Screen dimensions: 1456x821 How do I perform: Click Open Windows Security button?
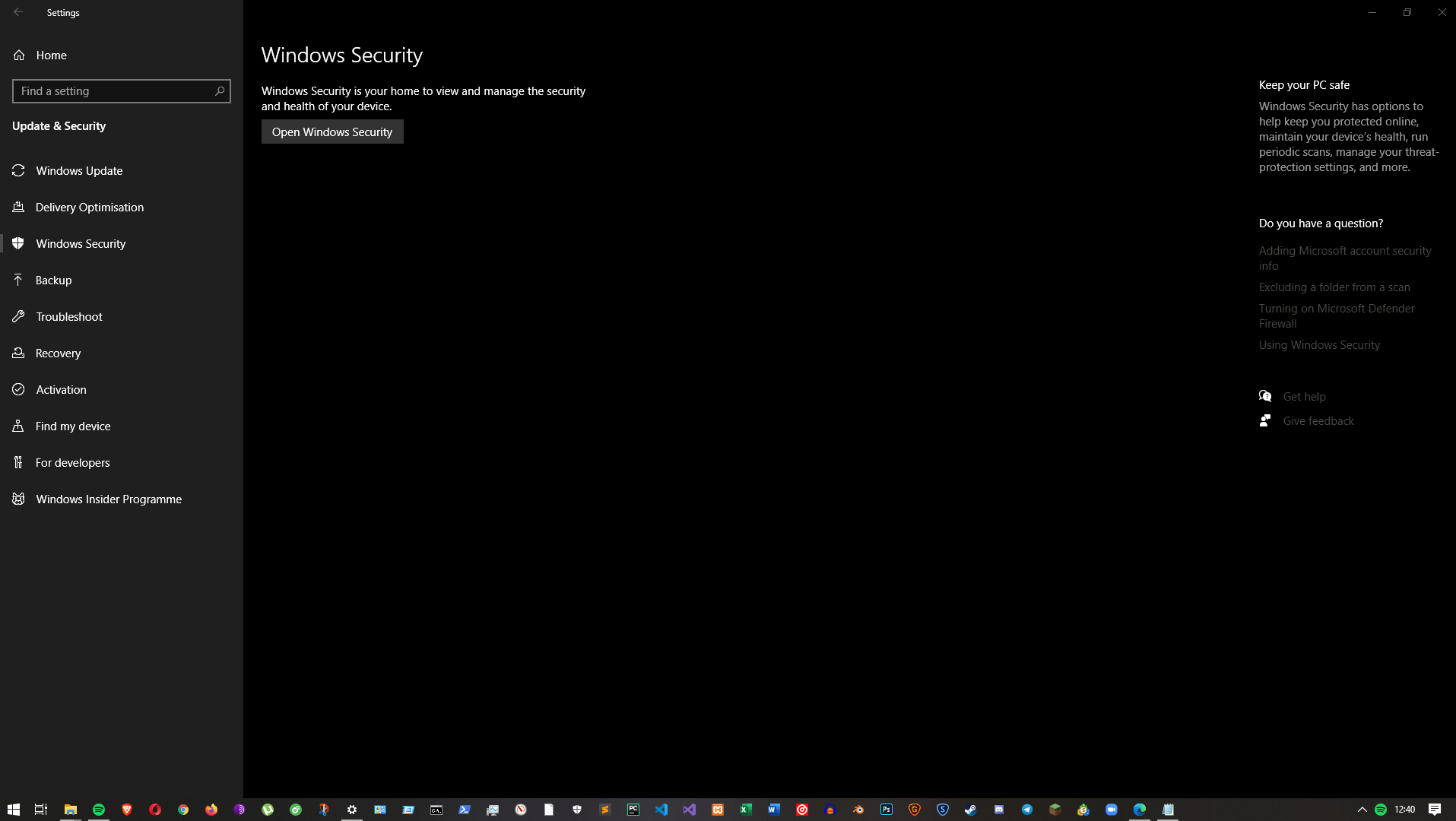332,132
